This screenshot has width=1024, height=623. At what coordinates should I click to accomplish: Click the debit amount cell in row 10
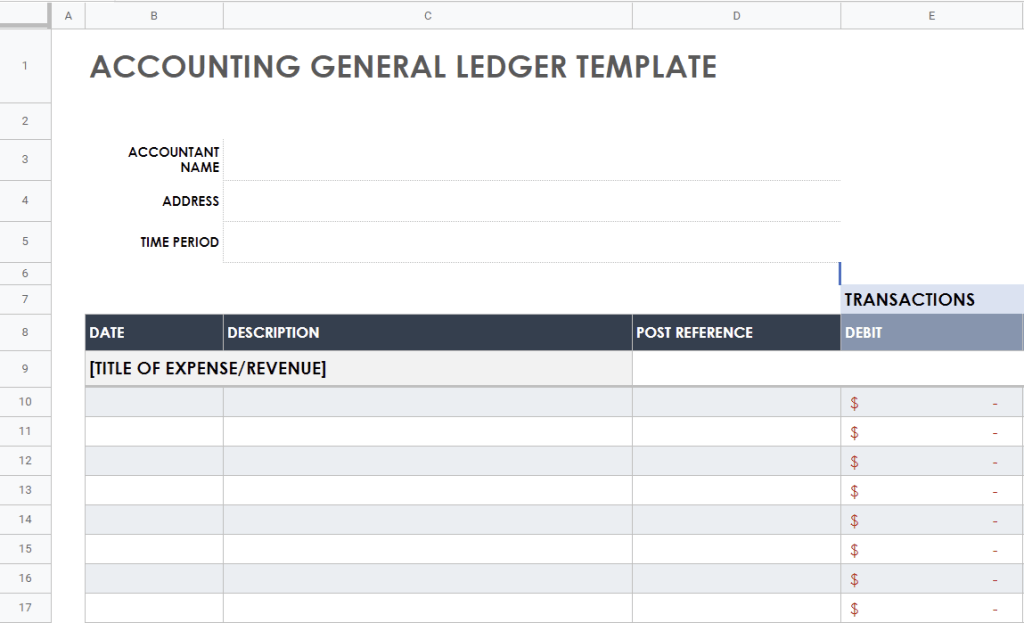pyautogui.click(x=932, y=402)
